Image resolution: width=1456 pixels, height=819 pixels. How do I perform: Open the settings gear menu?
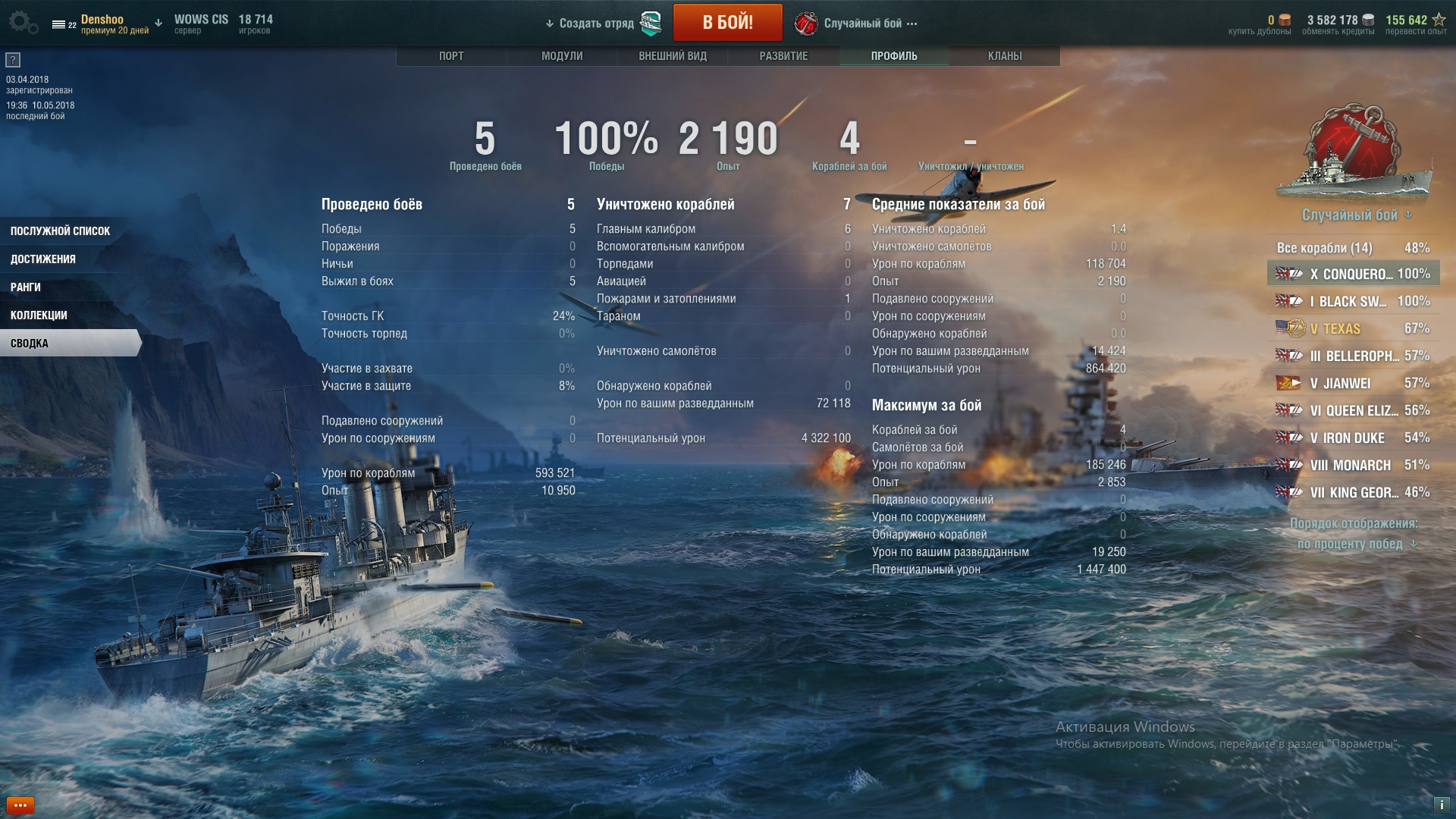(24, 23)
